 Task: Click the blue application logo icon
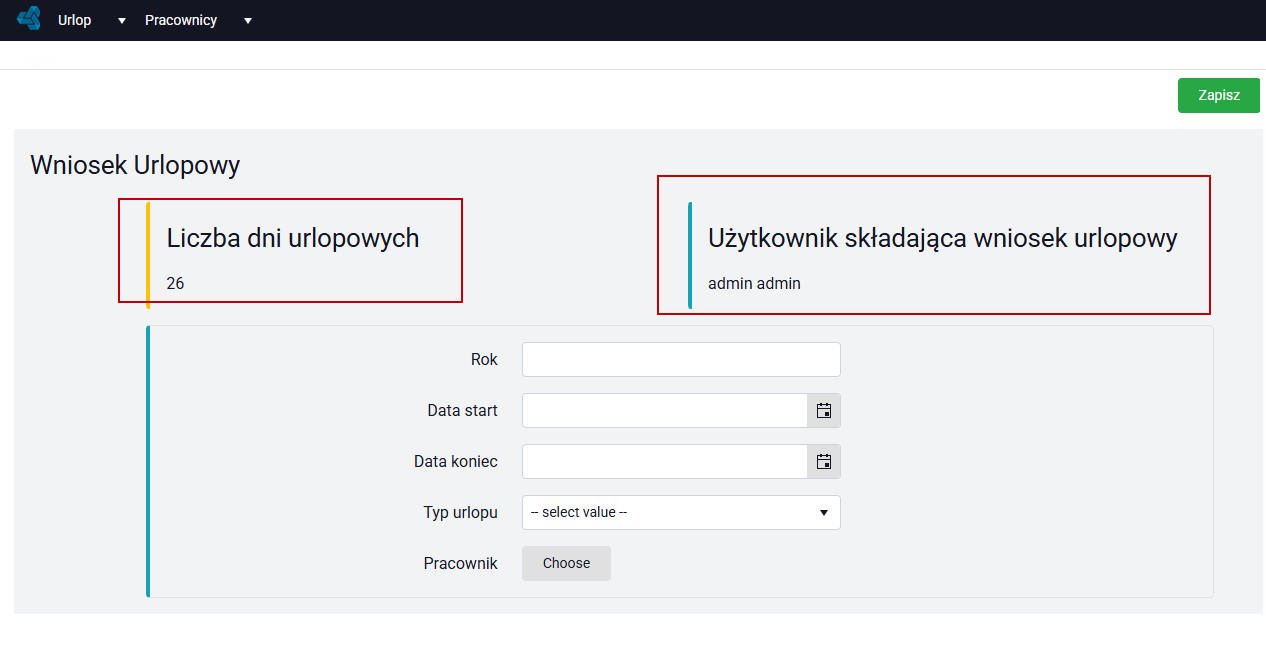29,19
